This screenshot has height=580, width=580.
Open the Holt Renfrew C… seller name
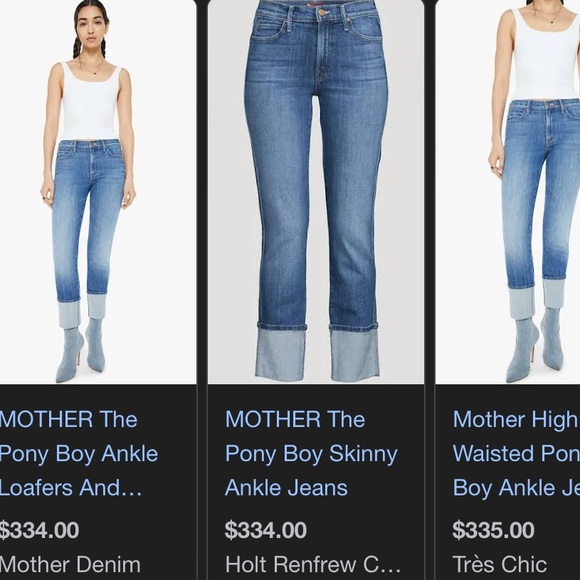click(313, 564)
